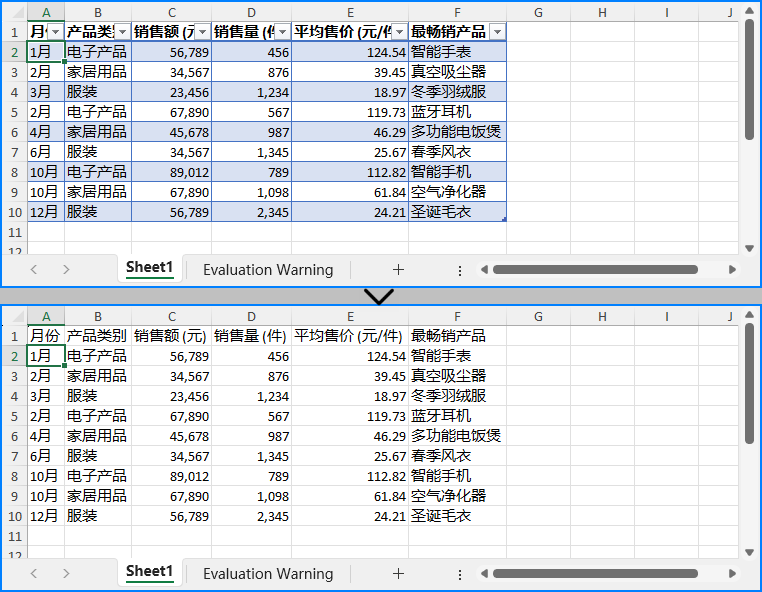
Task: Click cell 1月 in bottom sheet
Action: click(46, 356)
